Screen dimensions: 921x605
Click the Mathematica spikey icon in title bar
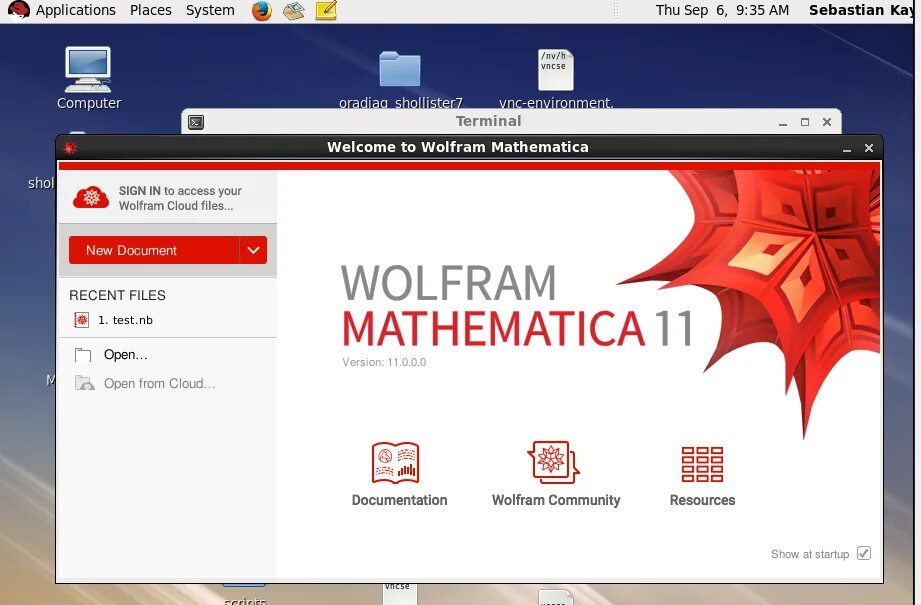coord(70,147)
